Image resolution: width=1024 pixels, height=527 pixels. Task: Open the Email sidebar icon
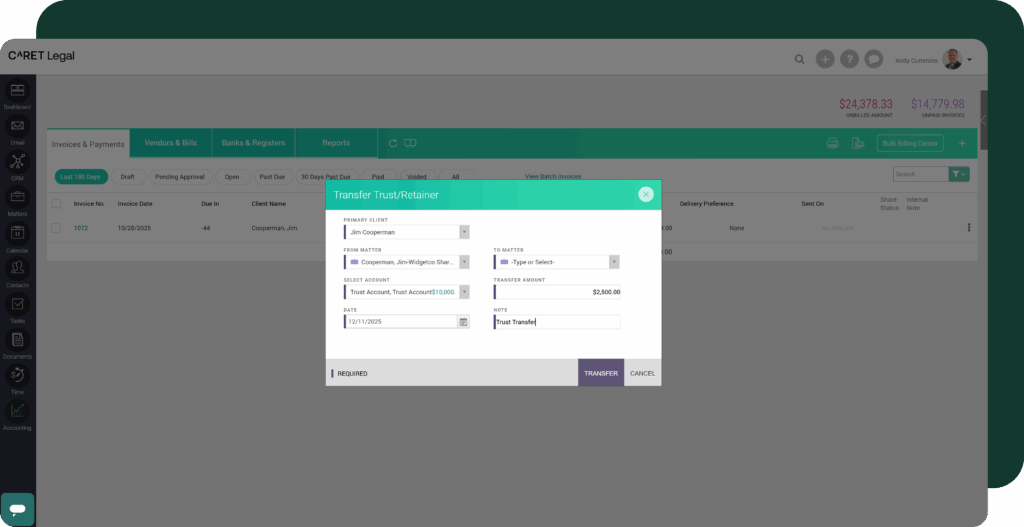[17, 127]
